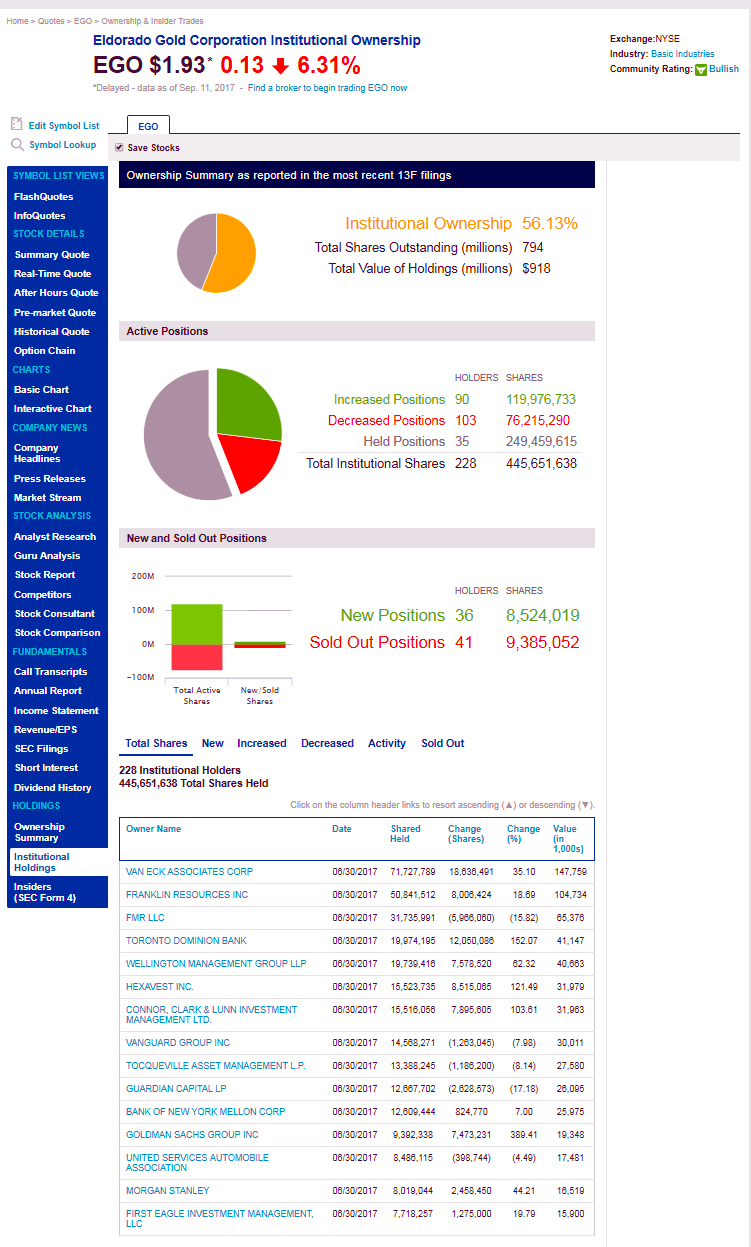Click the Basic Industries industry link

coord(682,54)
